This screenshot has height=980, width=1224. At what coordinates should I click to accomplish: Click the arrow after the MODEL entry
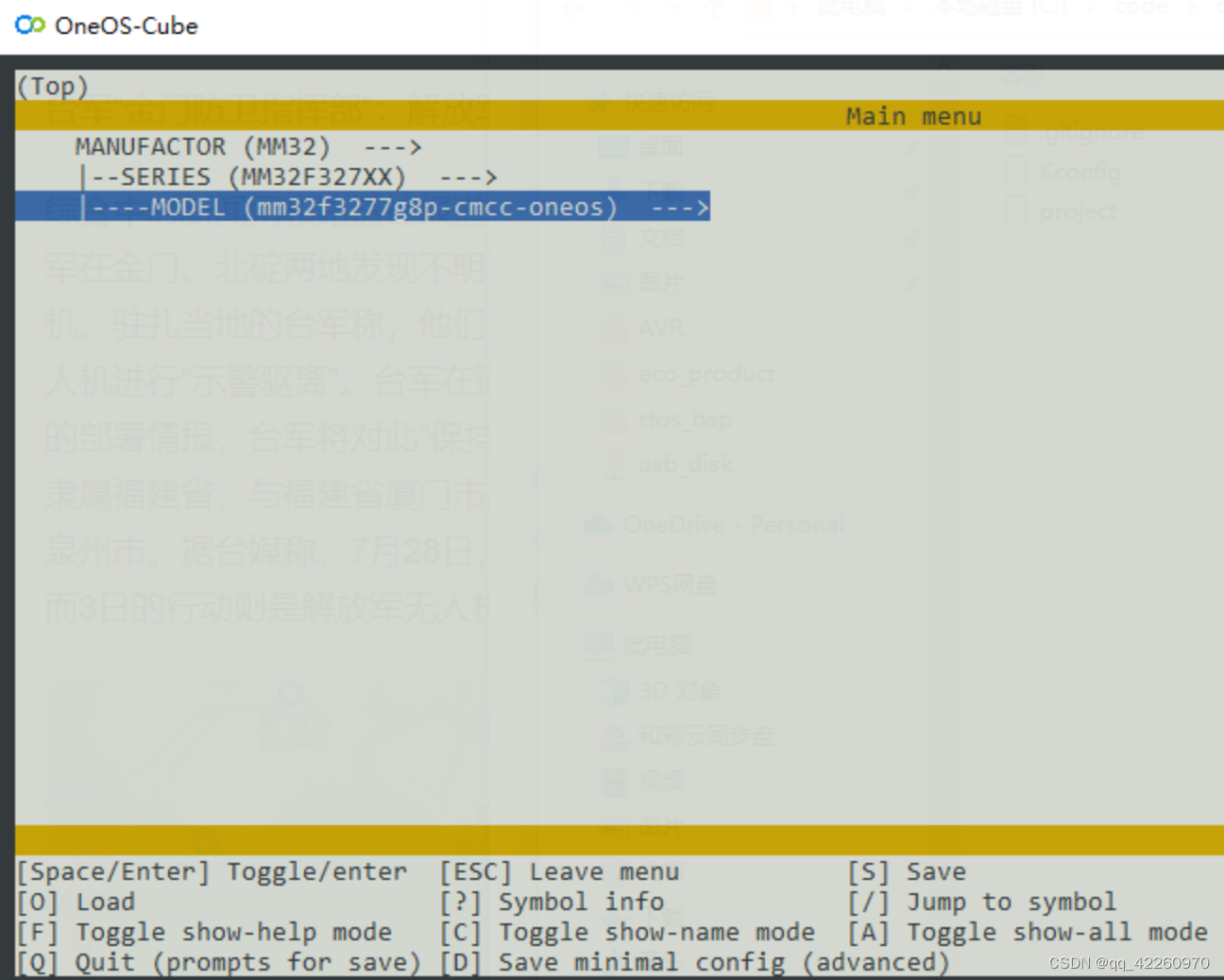coord(680,208)
